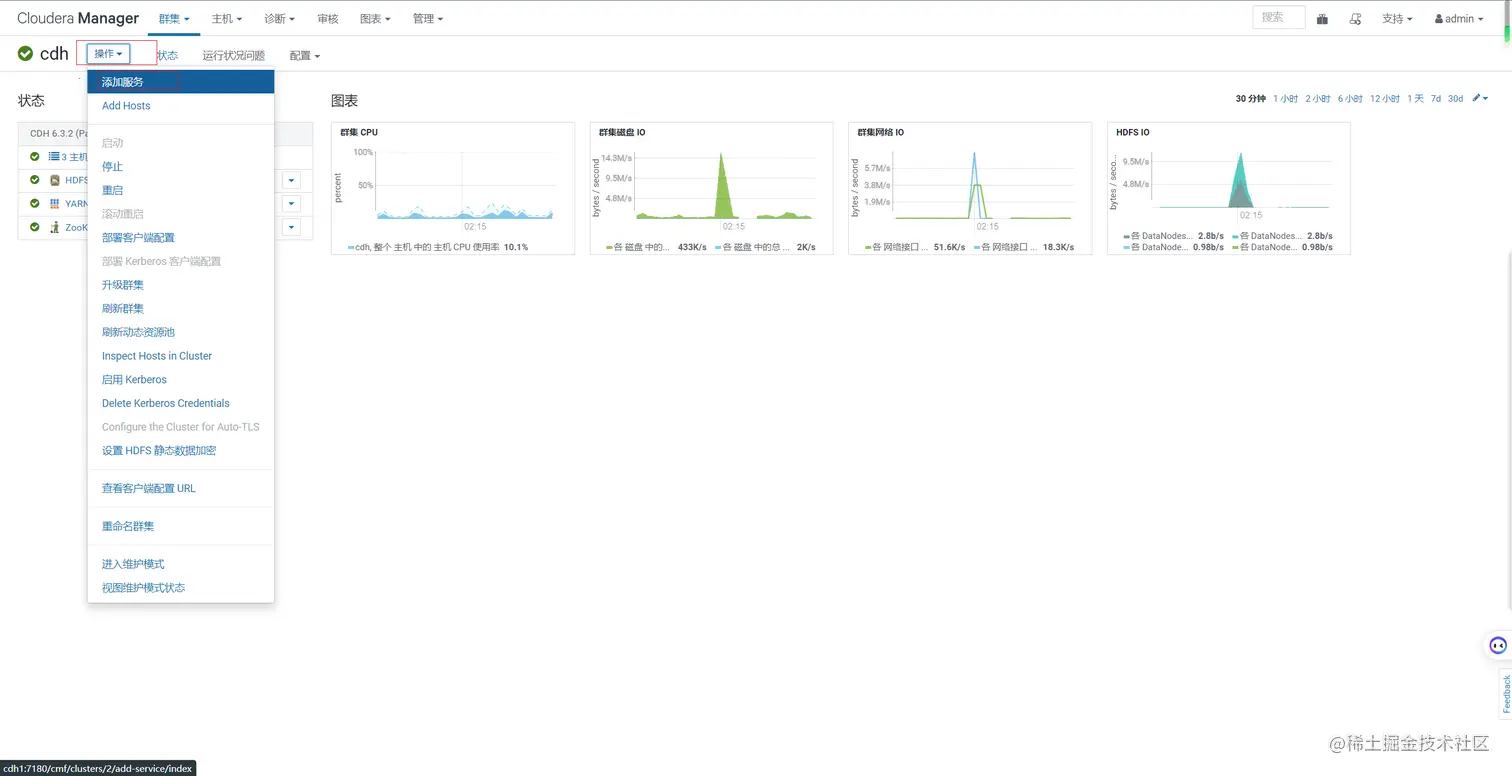Image resolution: width=1512 pixels, height=776 pixels.
Task: Click the green health icon in ZooKeeper row
Action: 35,227
